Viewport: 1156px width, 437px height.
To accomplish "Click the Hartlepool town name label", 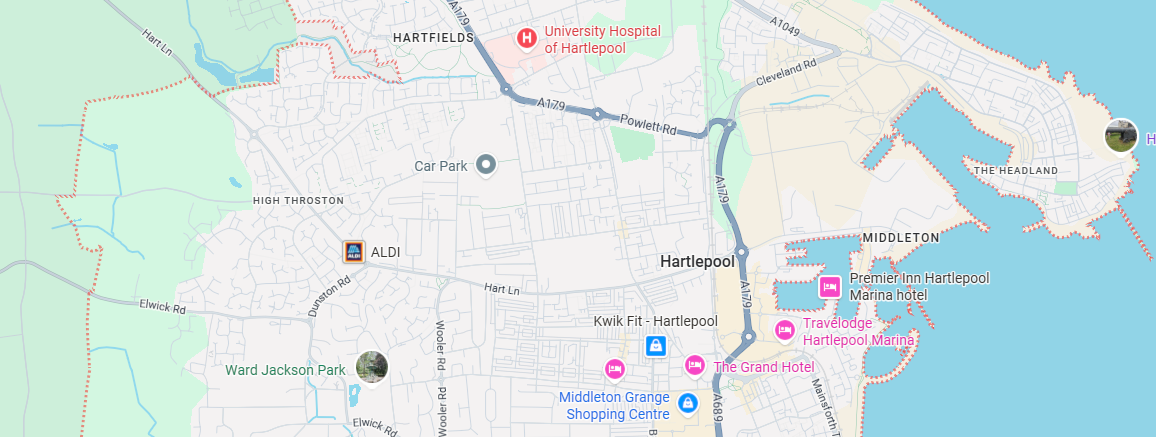I will click(697, 262).
